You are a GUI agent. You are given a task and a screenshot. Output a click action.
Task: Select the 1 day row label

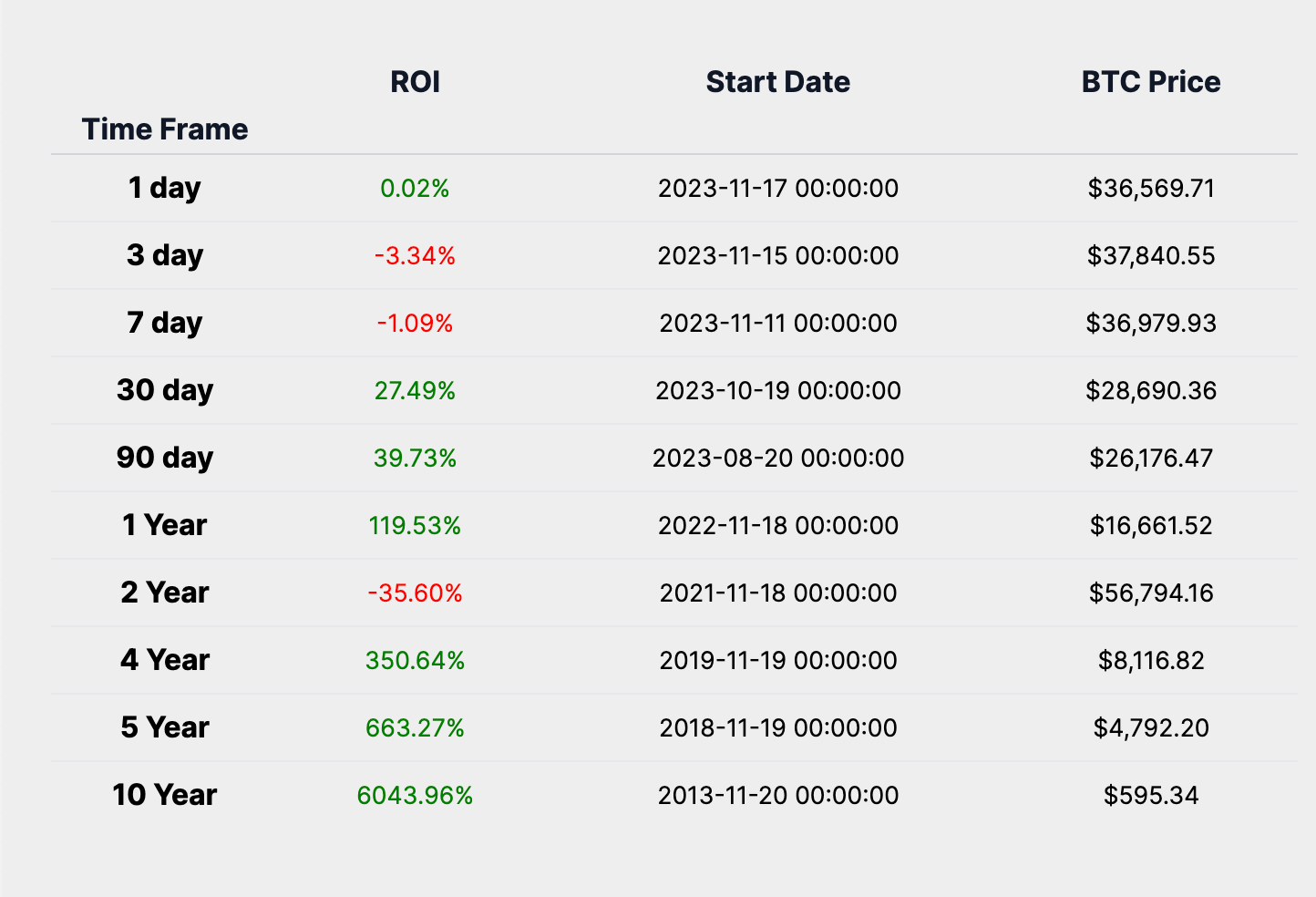coord(165,188)
